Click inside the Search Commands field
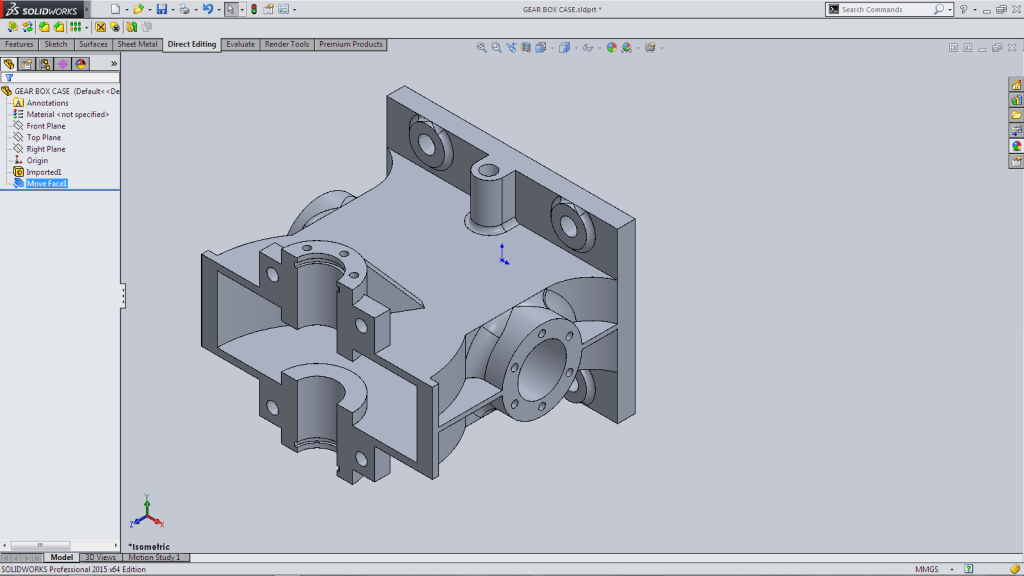Screen dimensions: 1024x576 point(880,9)
